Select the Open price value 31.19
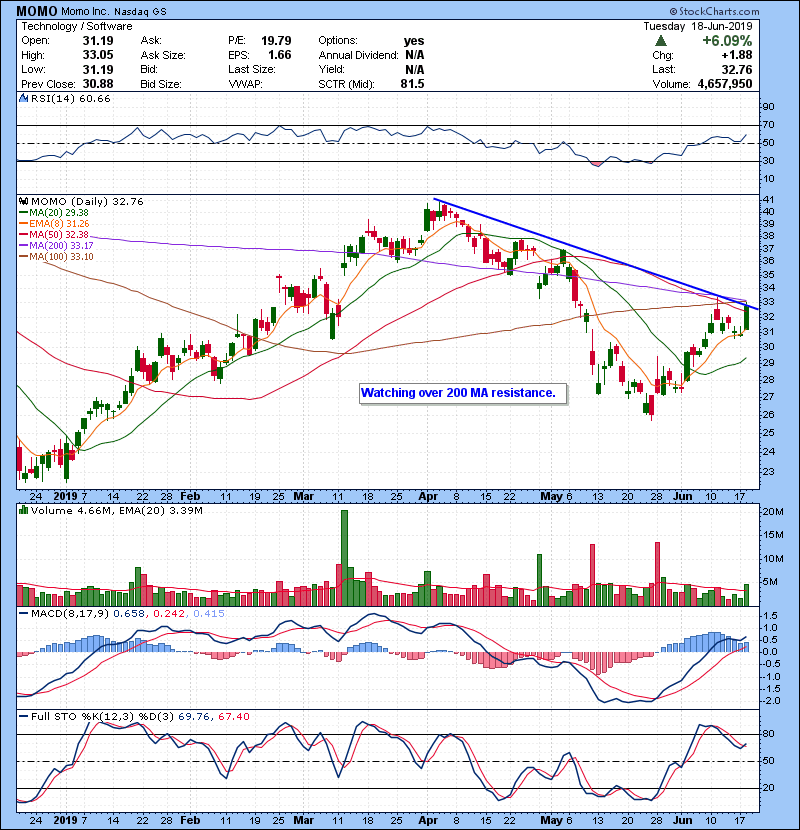The image size is (800, 830). click(98, 41)
